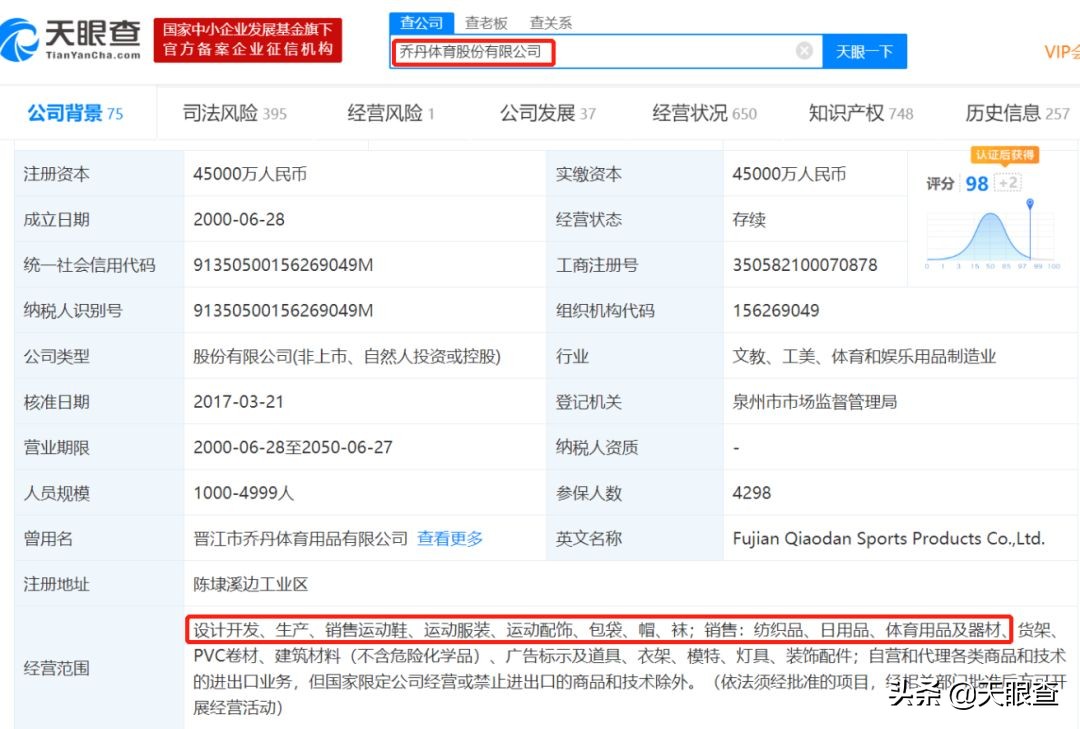Click the 营业期限 value 2000-06-28至2050-06-27
This screenshot has height=729, width=1080.
pyautogui.click(x=293, y=447)
